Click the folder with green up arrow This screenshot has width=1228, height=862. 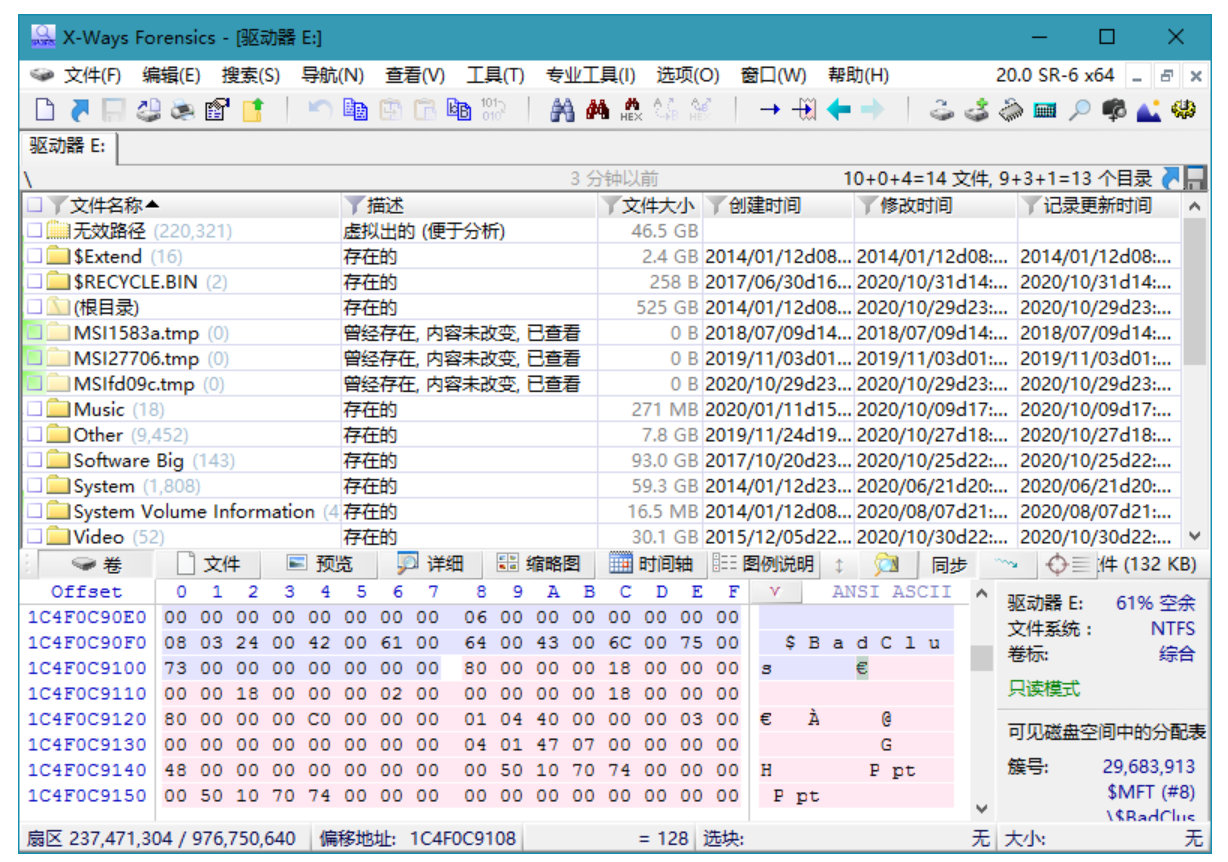[x=253, y=111]
